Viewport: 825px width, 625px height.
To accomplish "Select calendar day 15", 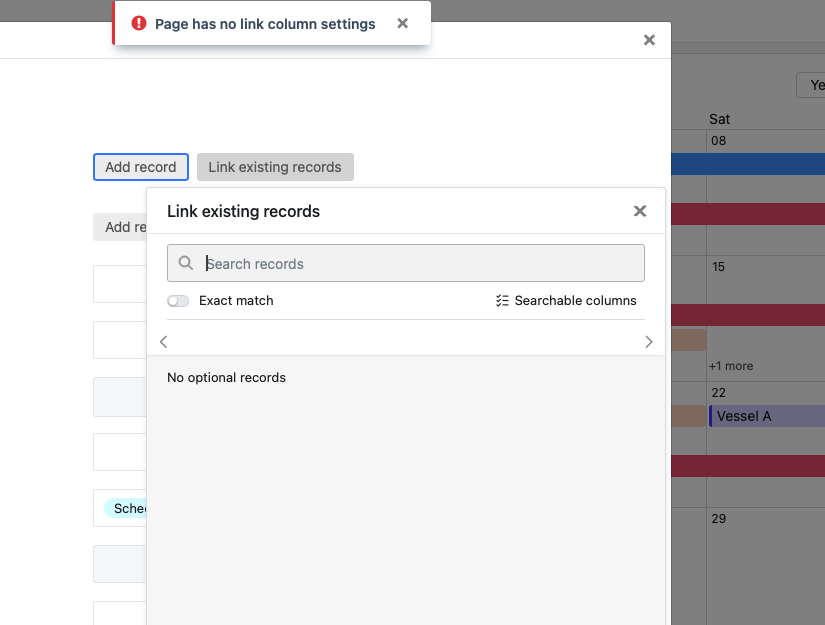I will (718, 267).
